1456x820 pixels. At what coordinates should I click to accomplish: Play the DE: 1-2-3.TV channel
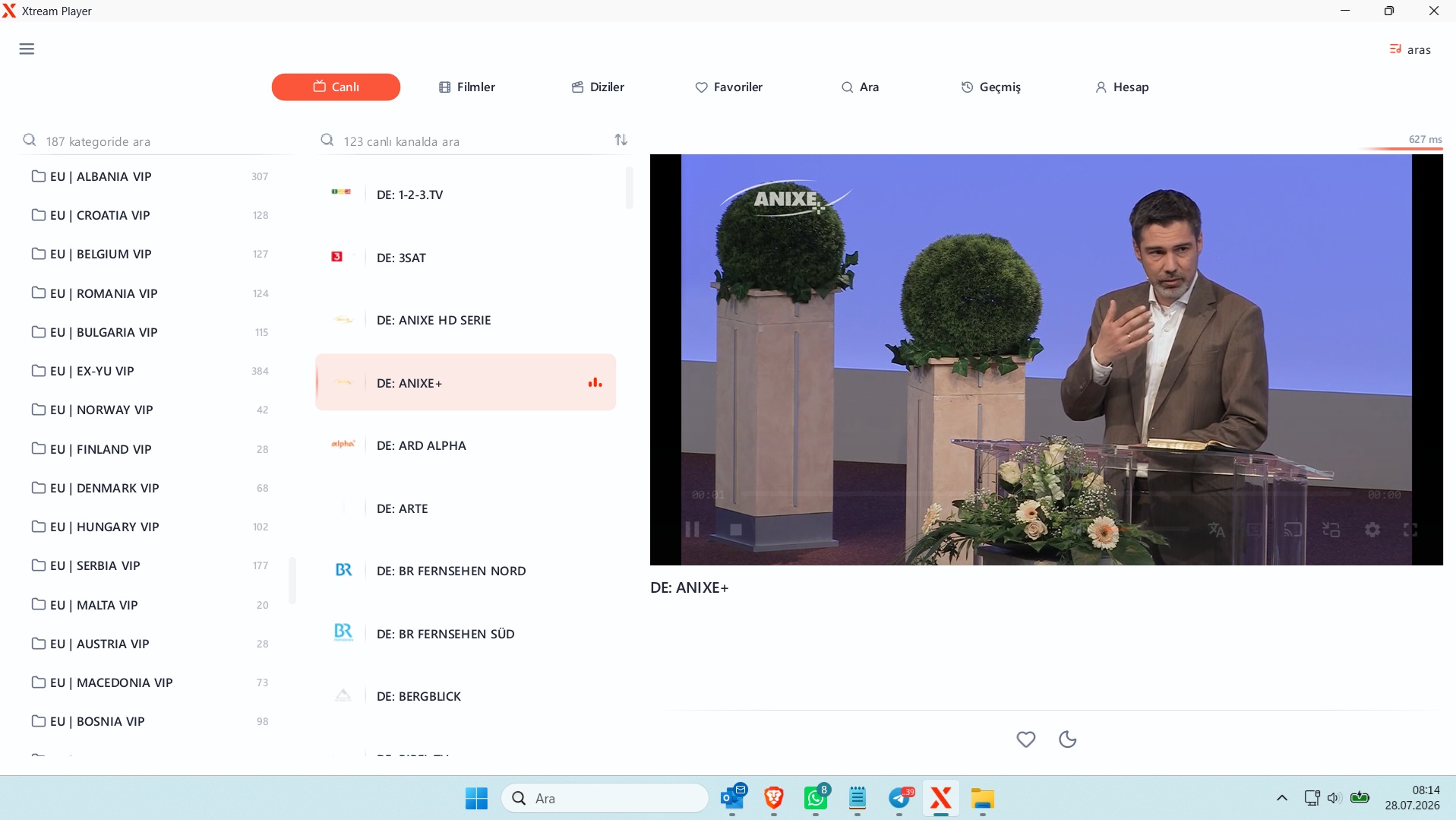[466, 195]
